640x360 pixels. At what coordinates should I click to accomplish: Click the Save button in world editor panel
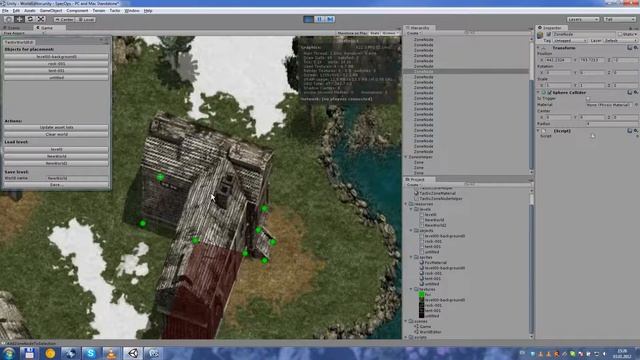pos(56,185)
